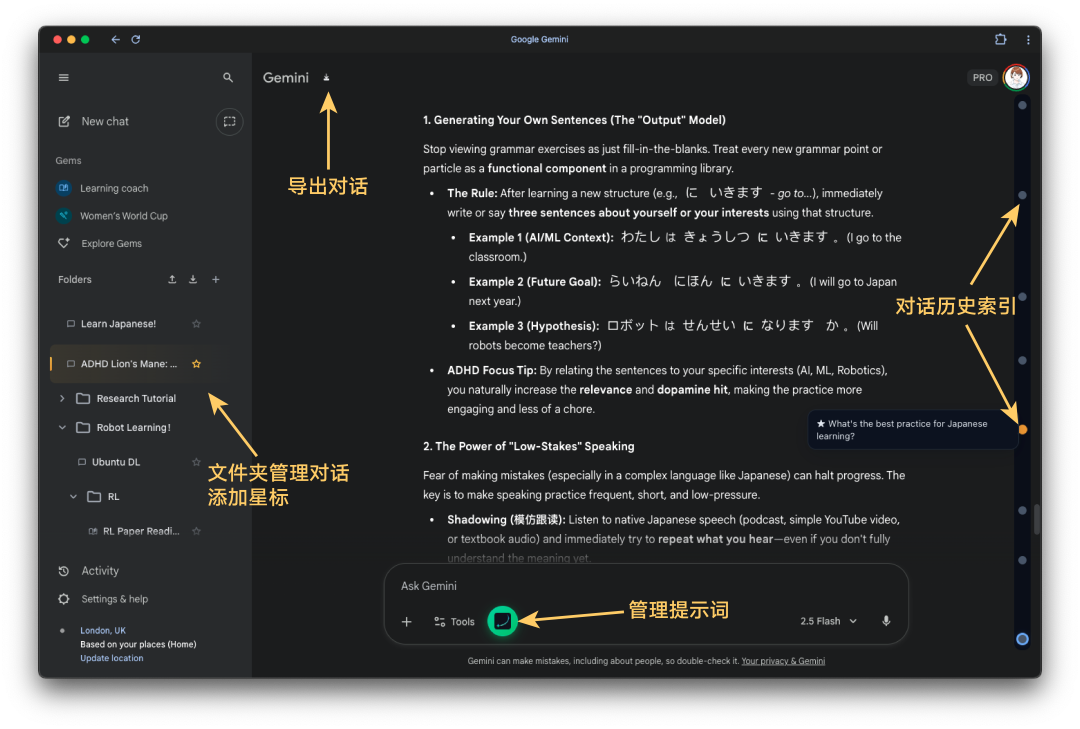This screenshot has height=729, width=1080.
Task: Click the highlighted orange index dot
Action: [1022, 429]
